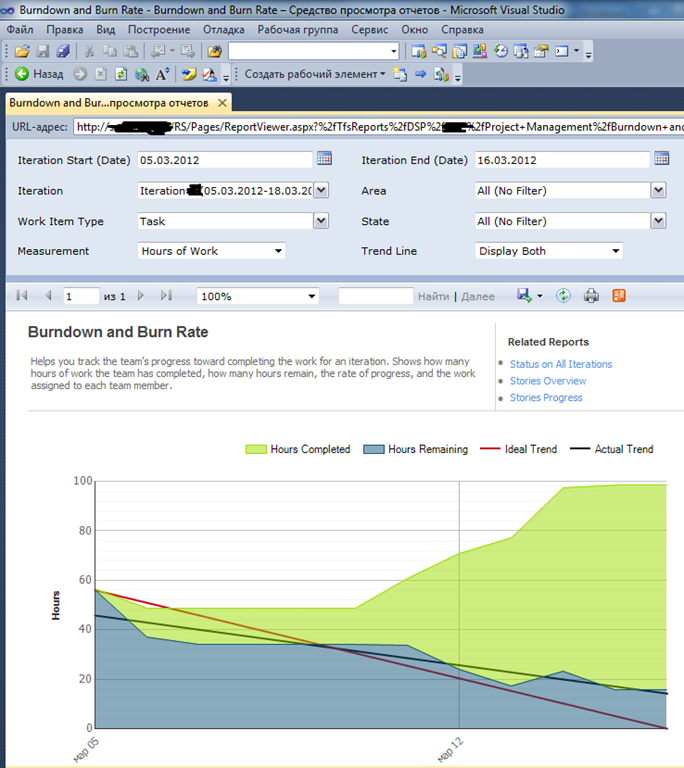Open the Сервис menu
684x768 pixels.
click(x=369, y=29)
